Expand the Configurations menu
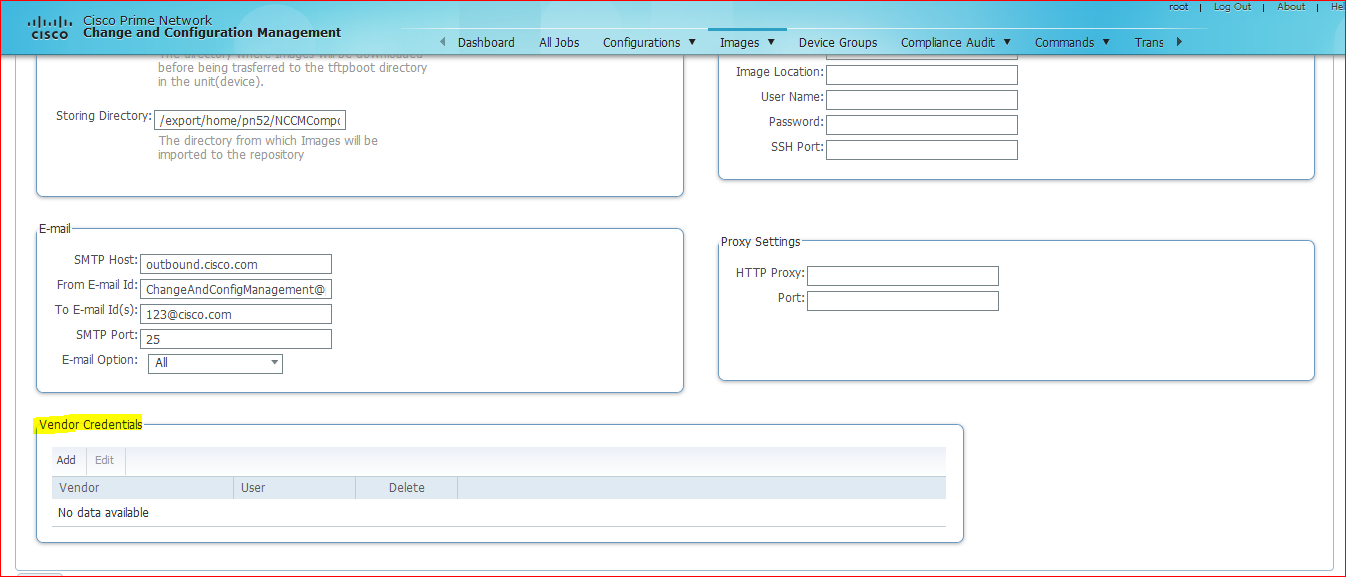Image resolution: width=1346 pixels, height=577 pixels. tap(649, 42)
